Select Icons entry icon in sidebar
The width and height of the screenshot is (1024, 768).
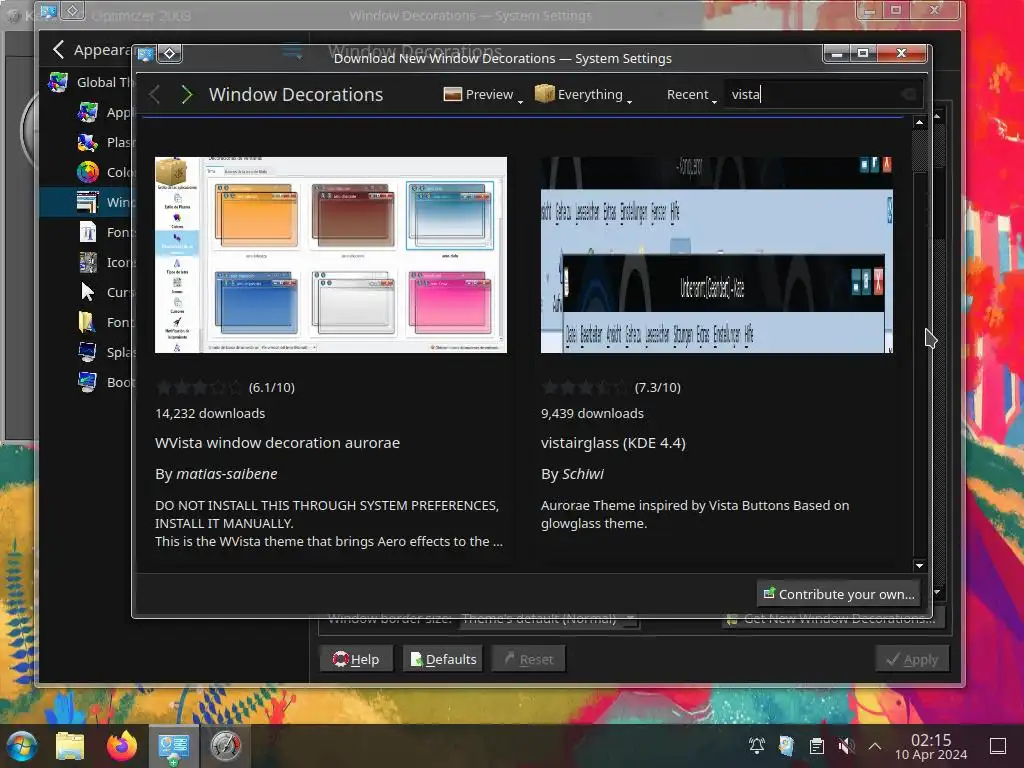pyautogui.click(x=88, y=263)
